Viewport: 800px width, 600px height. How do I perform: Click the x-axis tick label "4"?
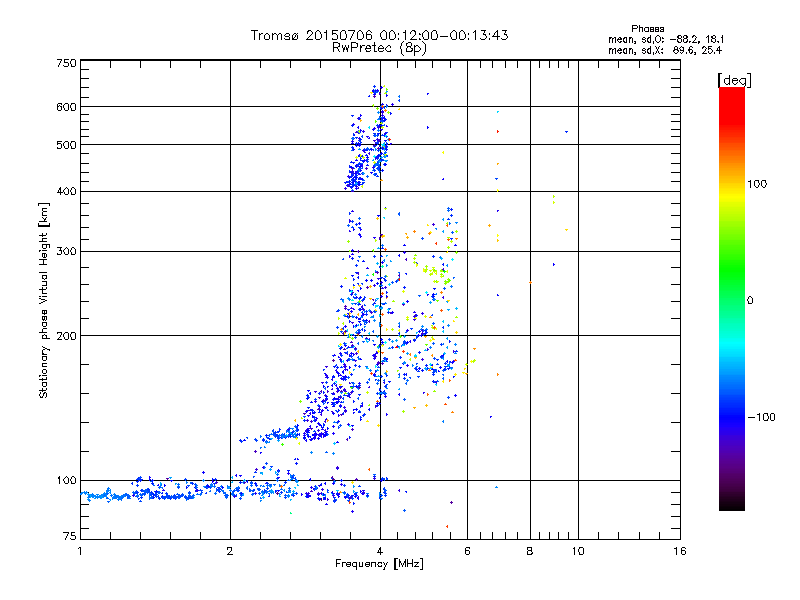[x=380, y=551]
